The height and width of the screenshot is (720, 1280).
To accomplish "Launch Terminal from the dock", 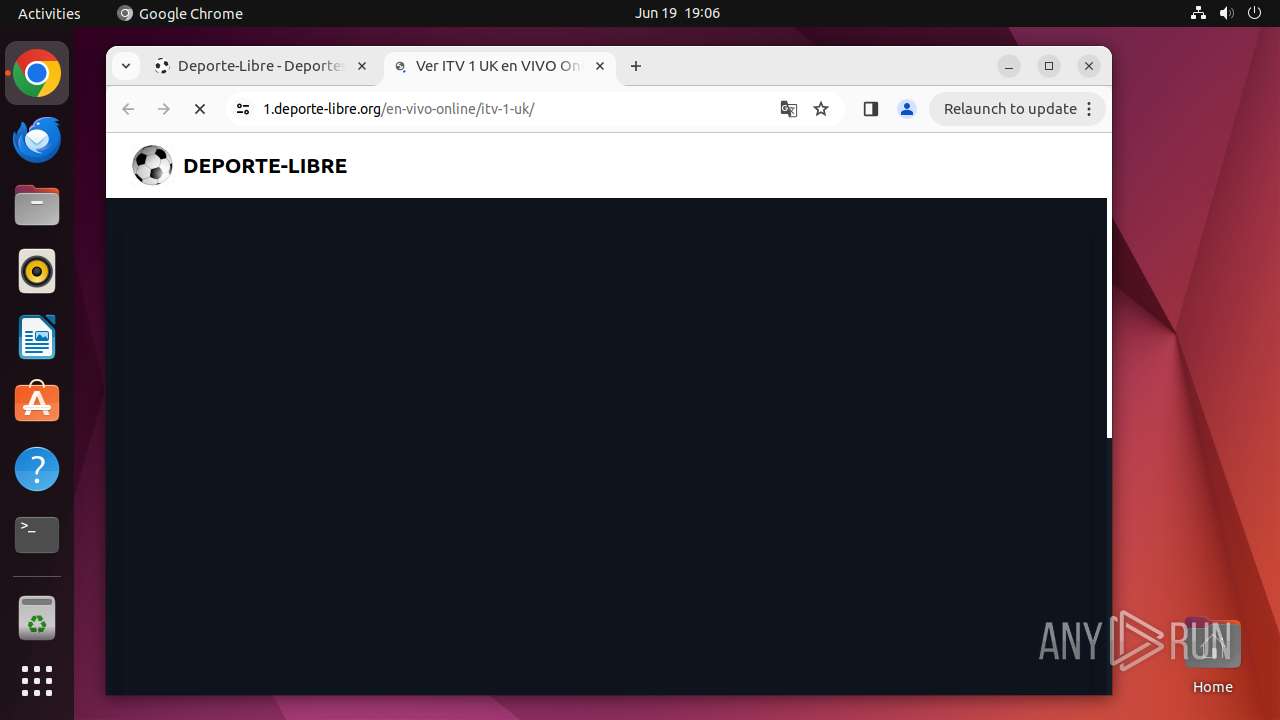I will [37, 534].
